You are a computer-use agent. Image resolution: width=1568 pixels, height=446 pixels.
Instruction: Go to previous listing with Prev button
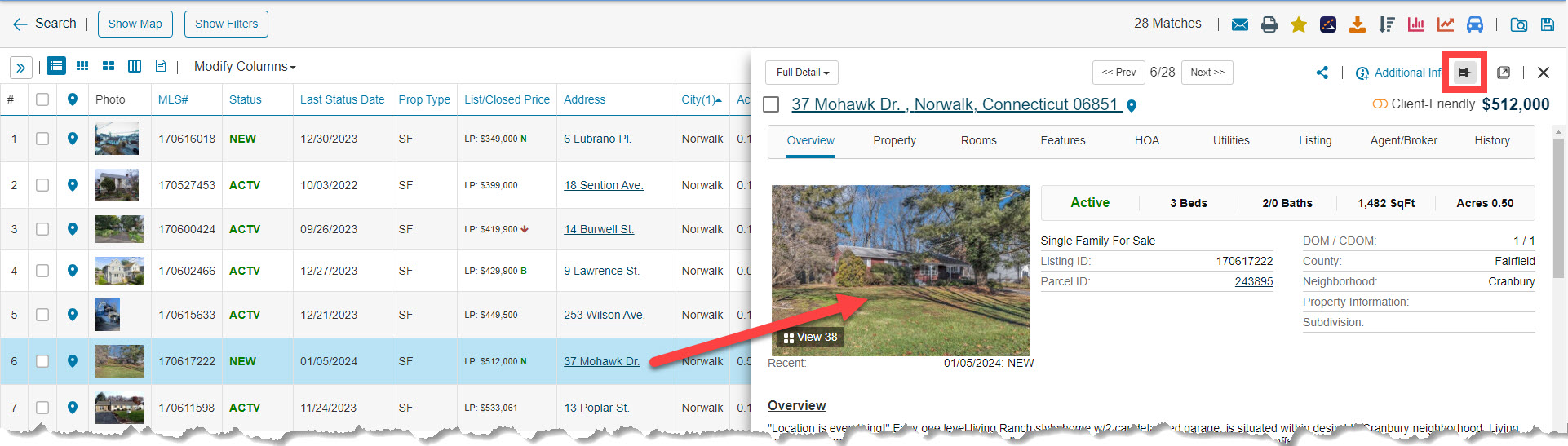pos(1118,73)
